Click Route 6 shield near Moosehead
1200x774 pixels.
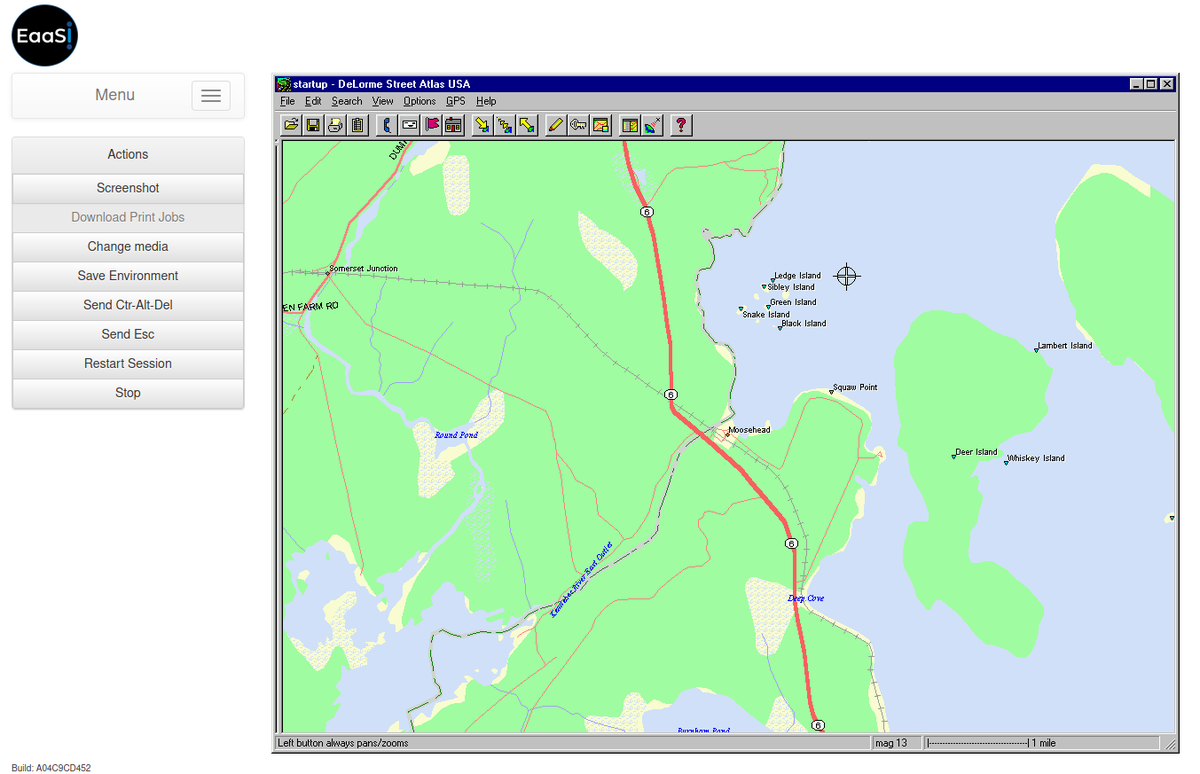pyautogui.click(x=671, y=395)
